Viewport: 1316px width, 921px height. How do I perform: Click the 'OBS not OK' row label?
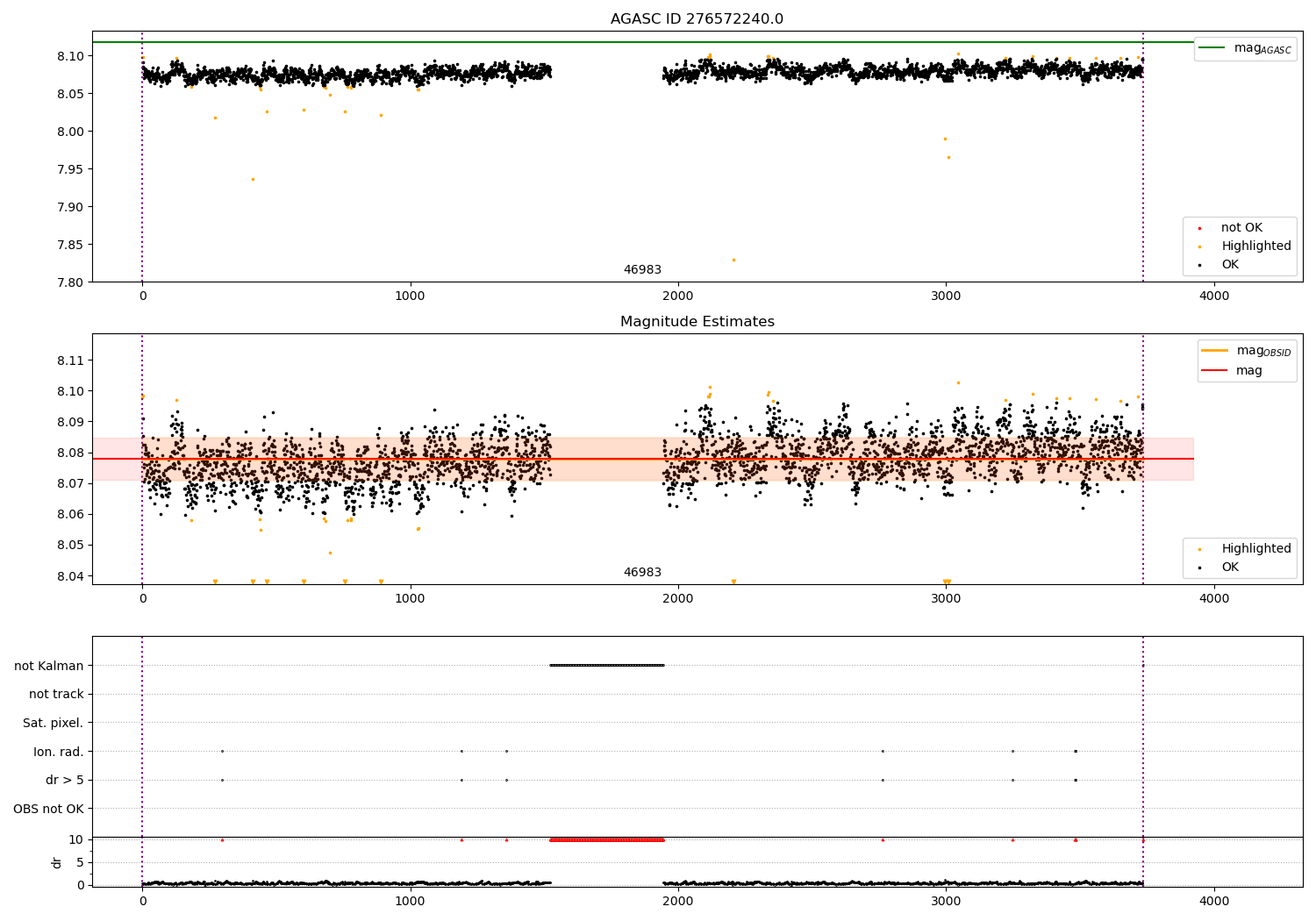[x=49, y=810]
